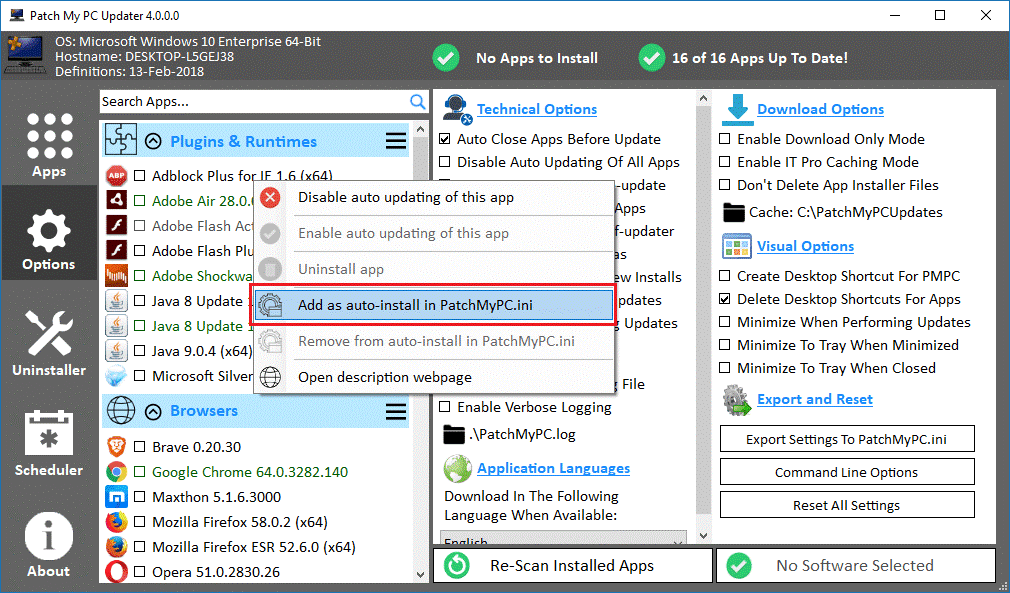The image size is (1010, 593).
Task: Collapse the Browsers category
Action: [153, 411]
